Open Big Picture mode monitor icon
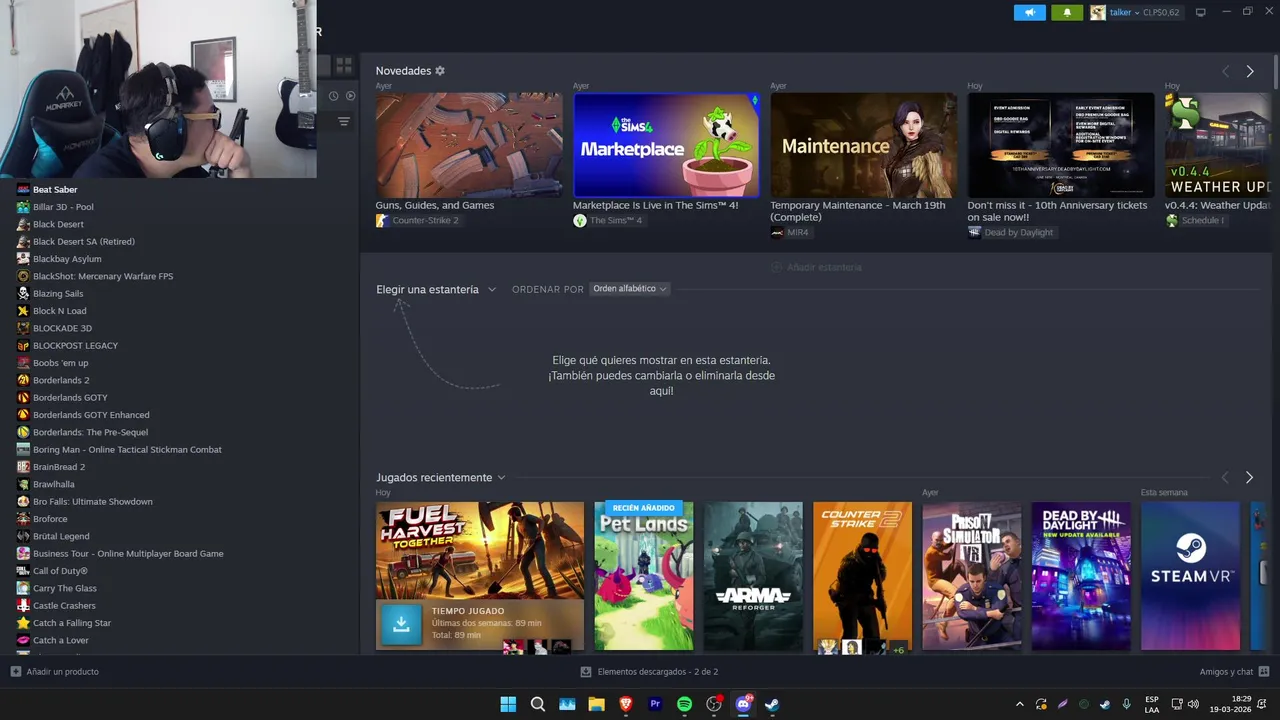The height and width of the screenshot is (720, 1280). (x=1201, y=13)
